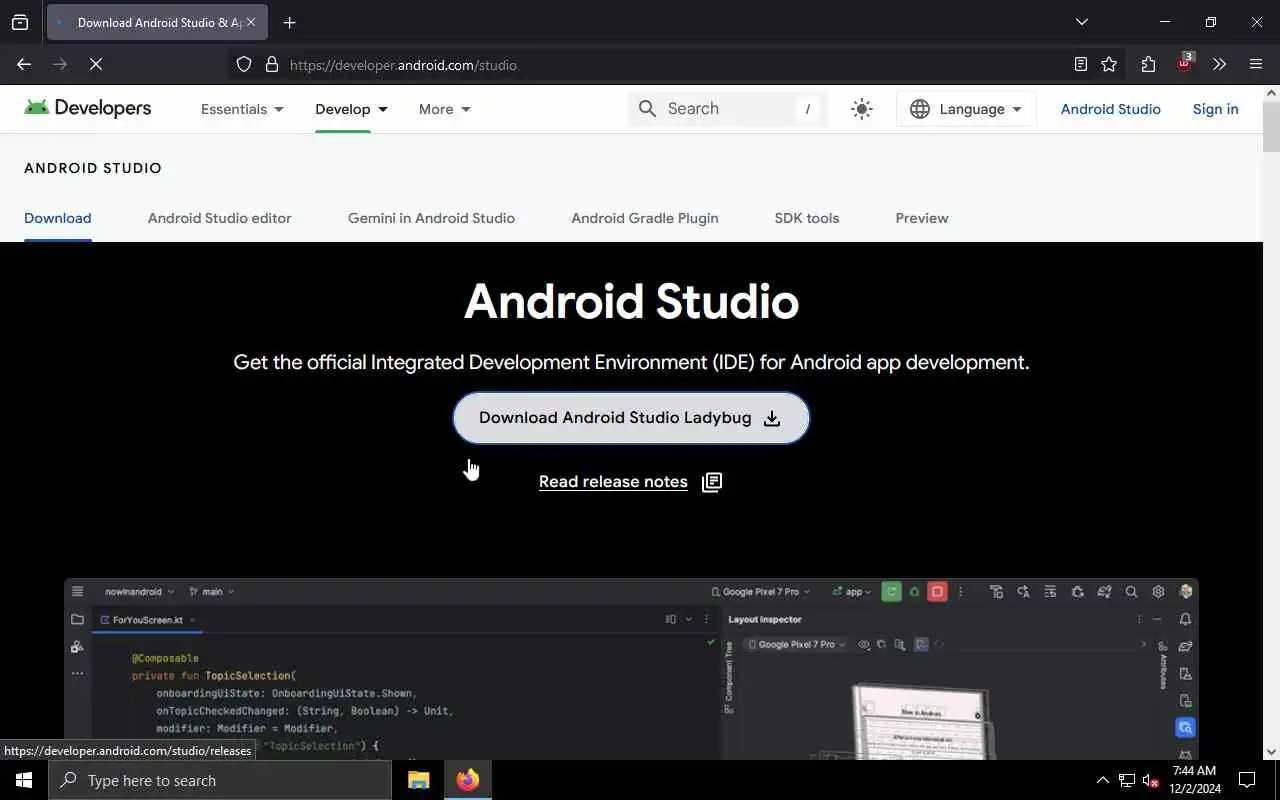Viewport: 1280px width, 800px height.
Task: Click the Android Developers logo
Action: pyautogui.click(x=88, y=108)
